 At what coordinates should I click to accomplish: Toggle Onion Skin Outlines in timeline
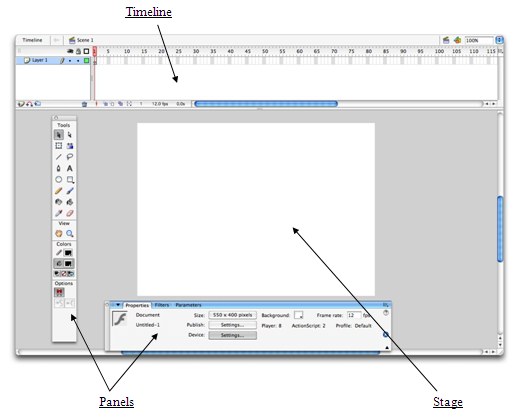tap(112, 104)
